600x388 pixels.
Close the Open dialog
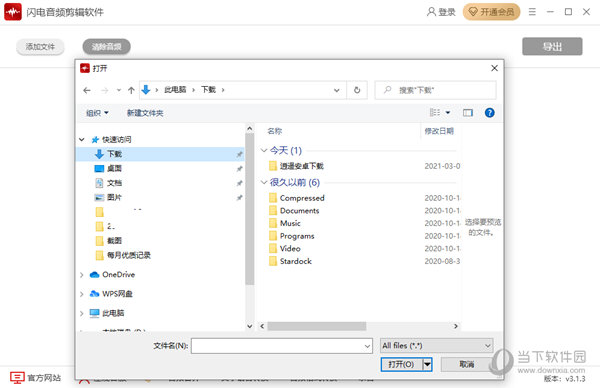tap(494, 68)
